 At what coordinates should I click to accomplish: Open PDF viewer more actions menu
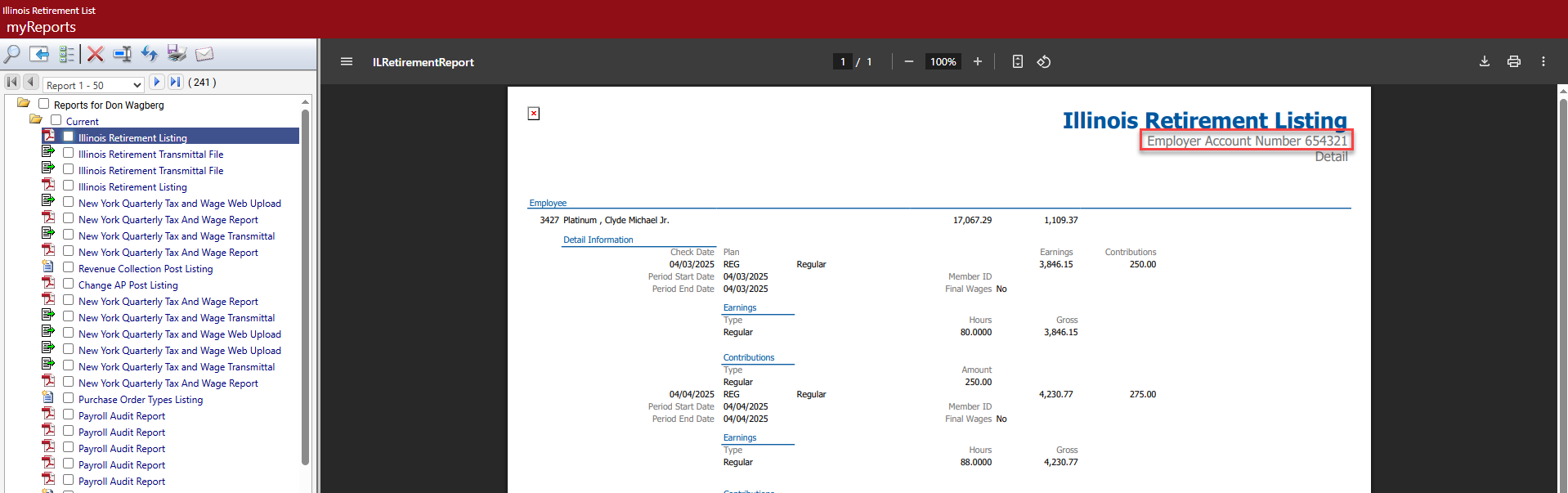pyautogui.click(x=1543, y=61)
